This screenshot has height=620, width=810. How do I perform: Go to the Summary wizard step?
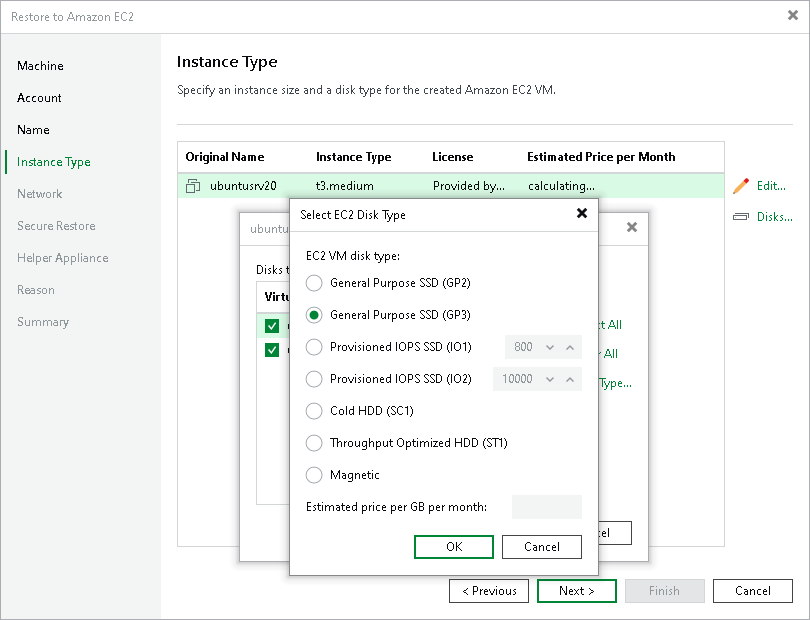pyautogui.click(x=43, y=322)
